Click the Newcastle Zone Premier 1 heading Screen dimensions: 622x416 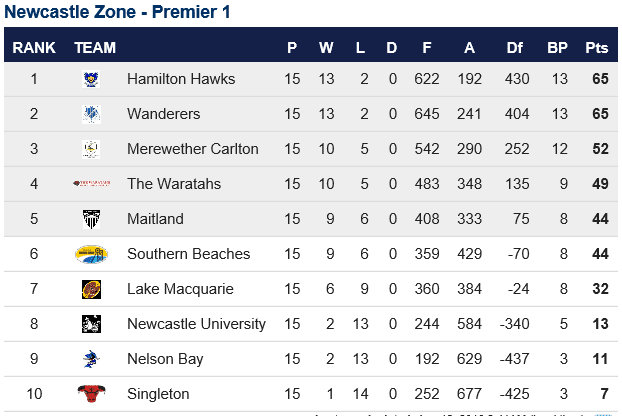click(117, 12)
